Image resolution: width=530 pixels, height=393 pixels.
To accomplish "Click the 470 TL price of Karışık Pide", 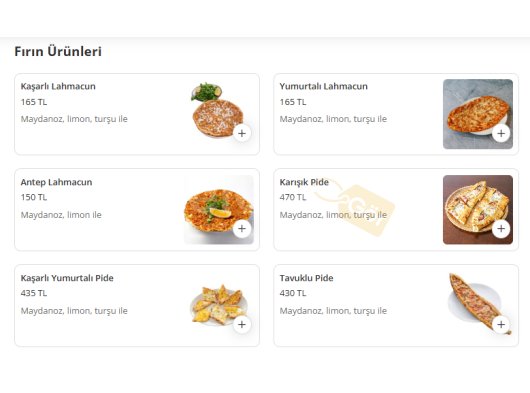I will coord(293,197).
